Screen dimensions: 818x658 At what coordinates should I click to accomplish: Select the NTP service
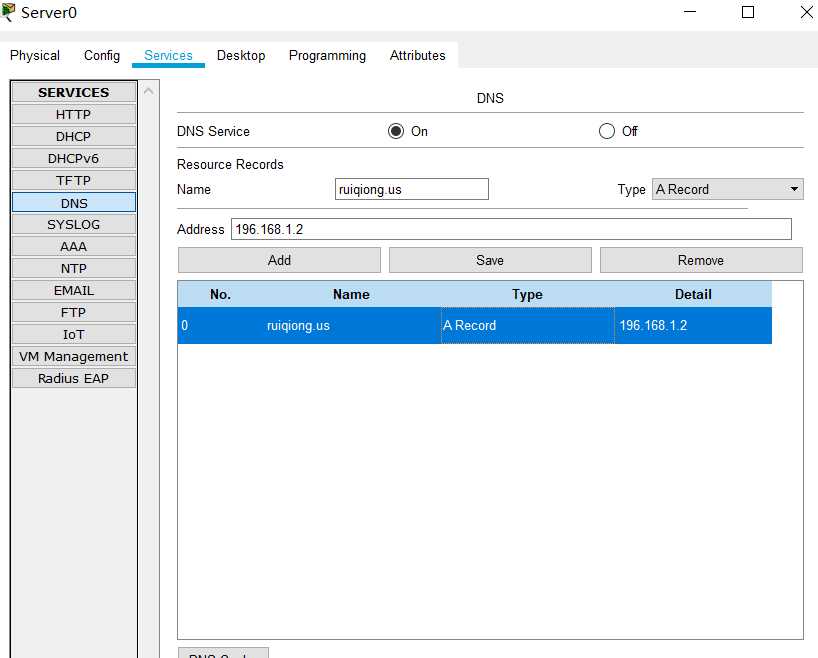(74, 268)
